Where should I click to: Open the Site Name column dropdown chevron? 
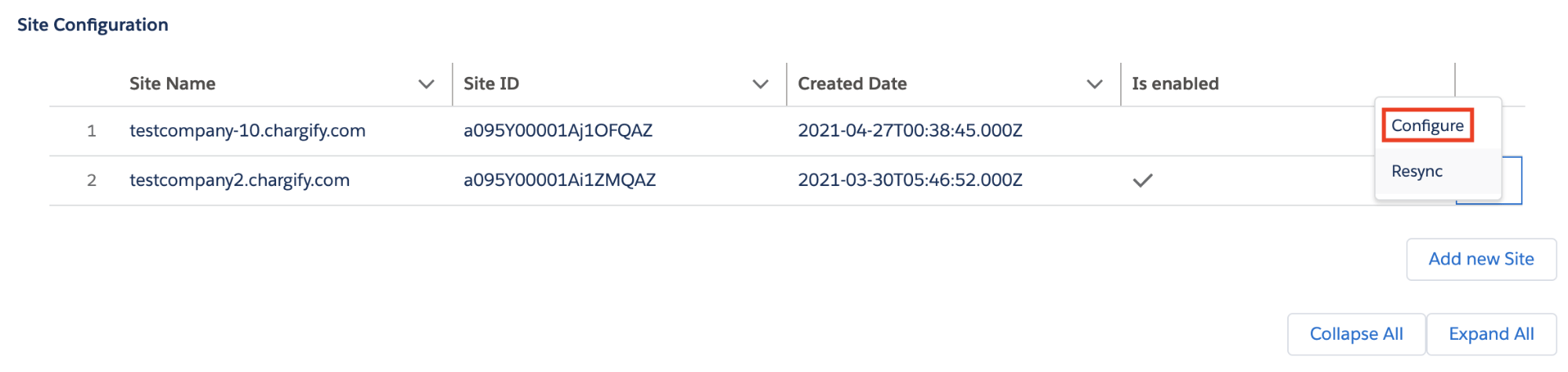pos(426,84)
